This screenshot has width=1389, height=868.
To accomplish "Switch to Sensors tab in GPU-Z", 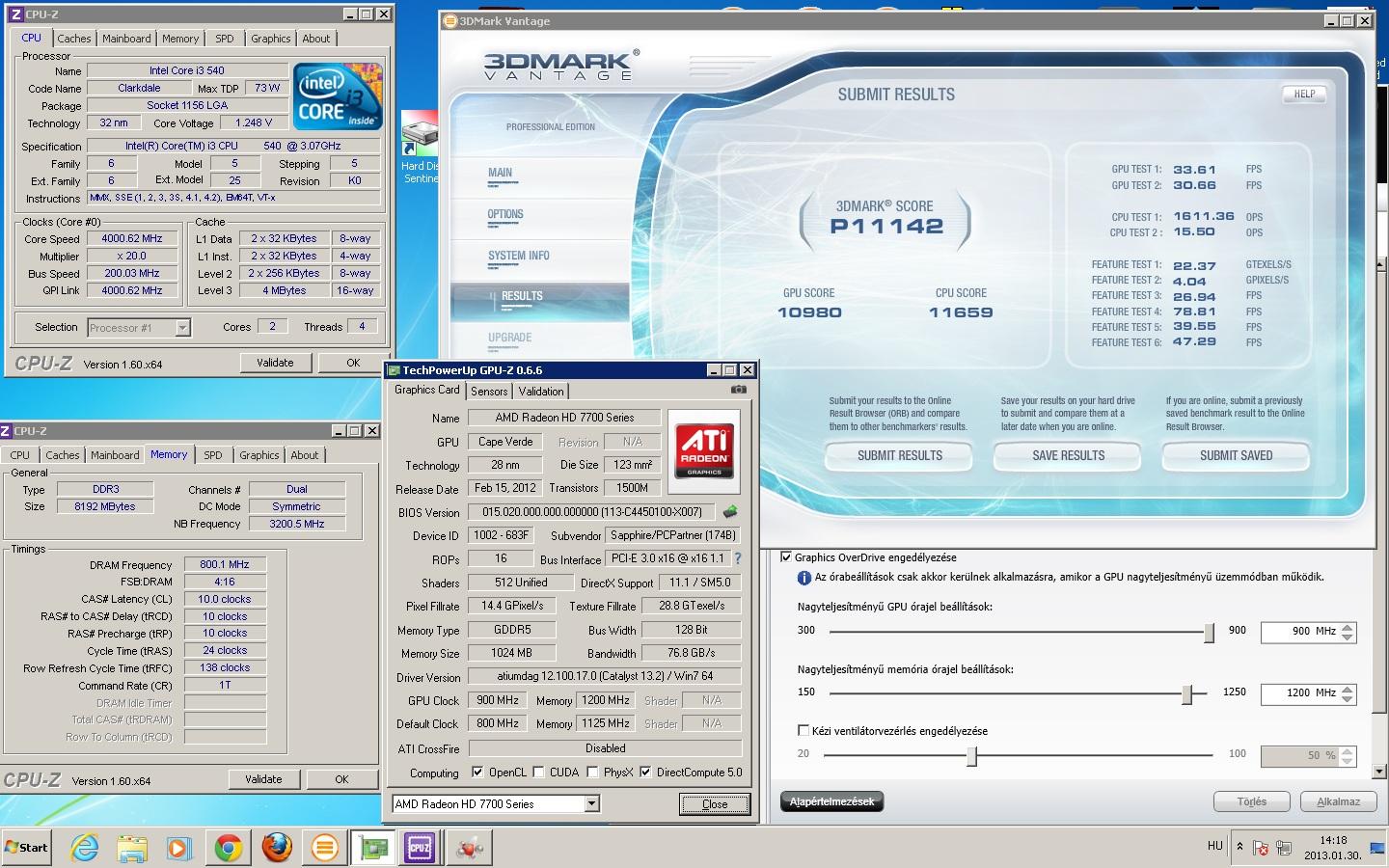I will [489, 392].
